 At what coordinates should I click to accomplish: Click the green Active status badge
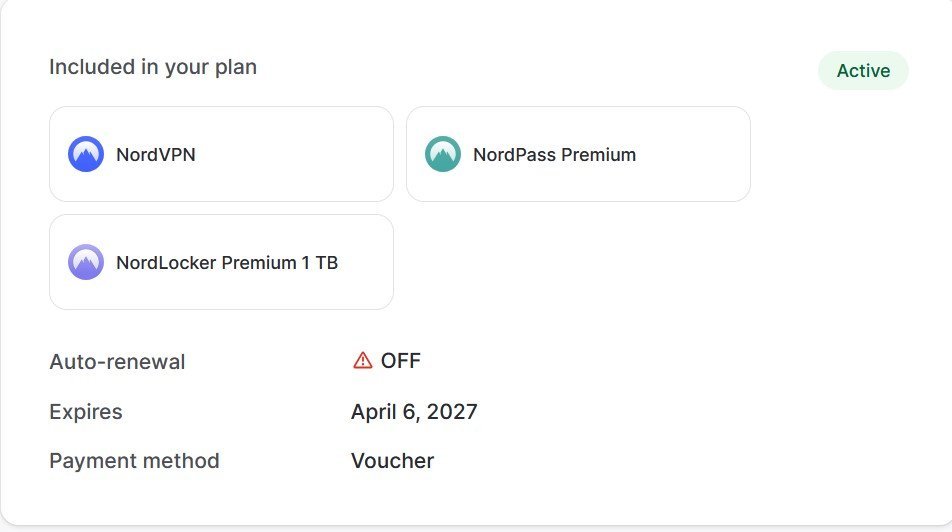click(x=863, y=70)
